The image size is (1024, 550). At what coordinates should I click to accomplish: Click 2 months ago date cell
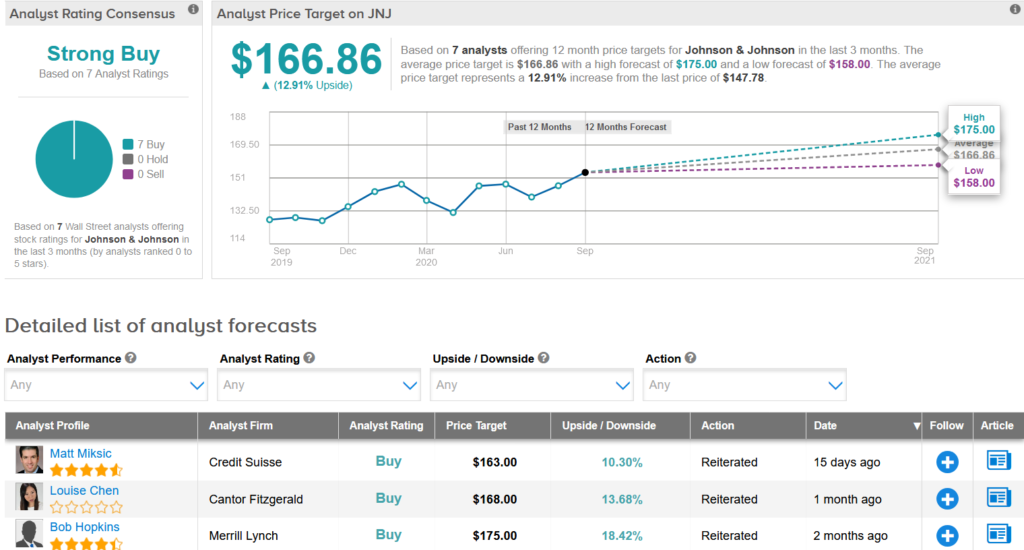pyautogui.click(x=850, y=536)
